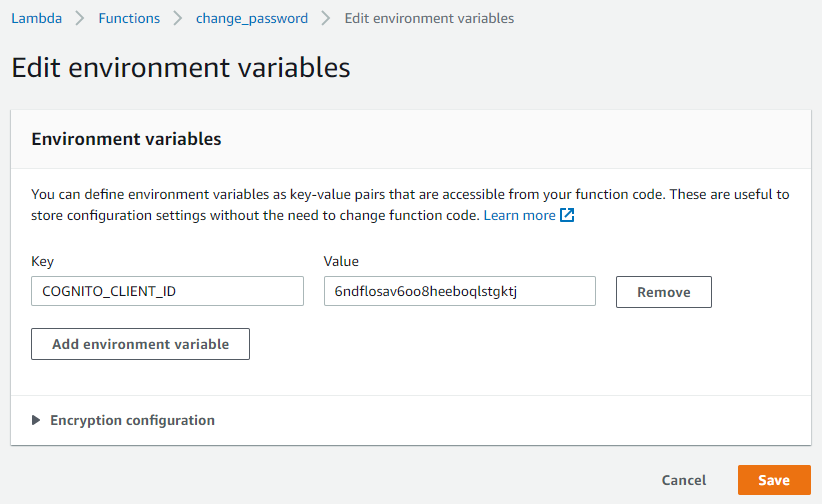This screenshot has height=504, width=822.
Task: Cancel editing environment variables
Action: (684, 480)
